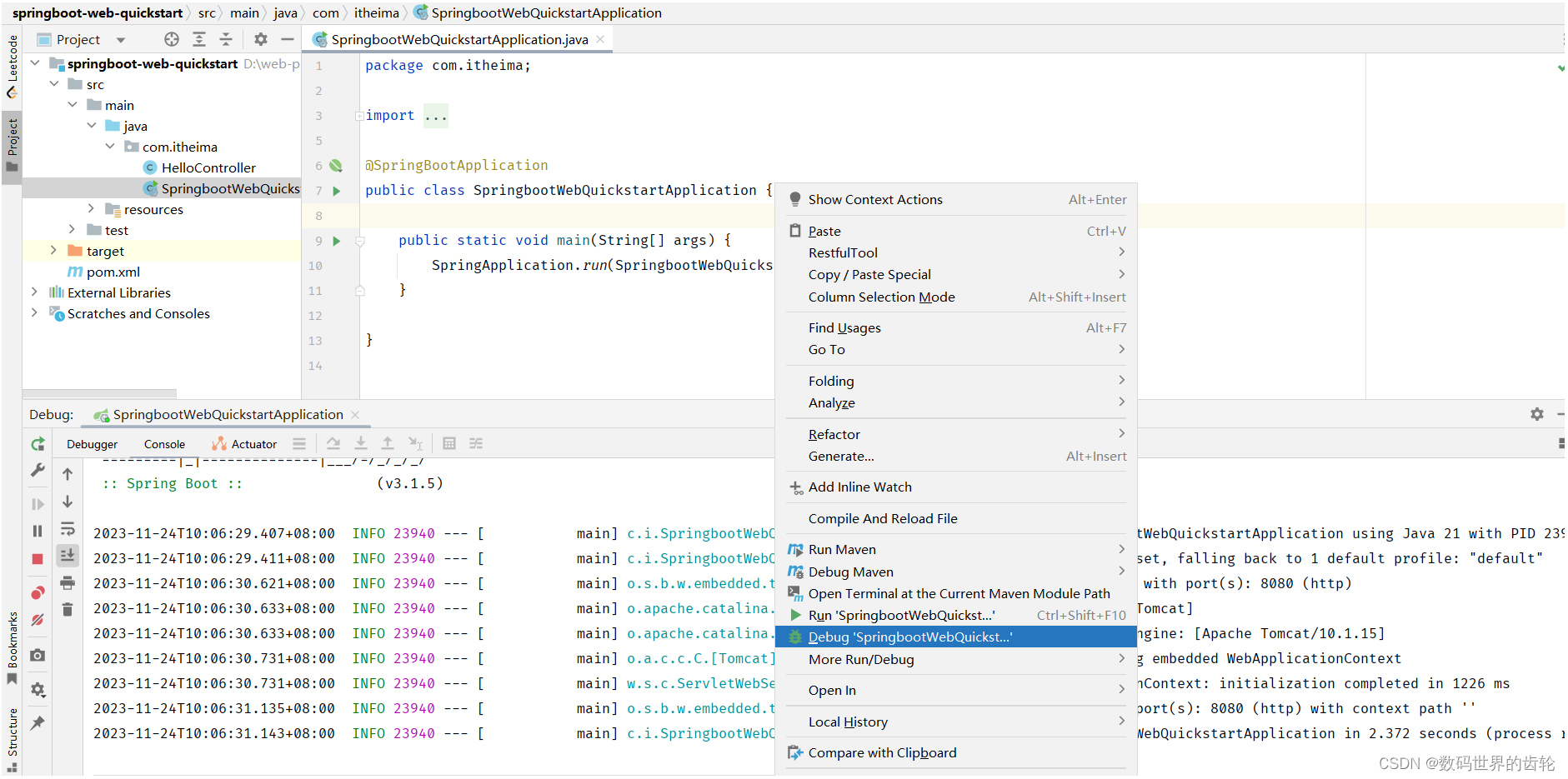Click the Run to Cursor toolbar icon
Image resolution: width=1568 pixels, height=779 pixels.
(x=415, y=443)
